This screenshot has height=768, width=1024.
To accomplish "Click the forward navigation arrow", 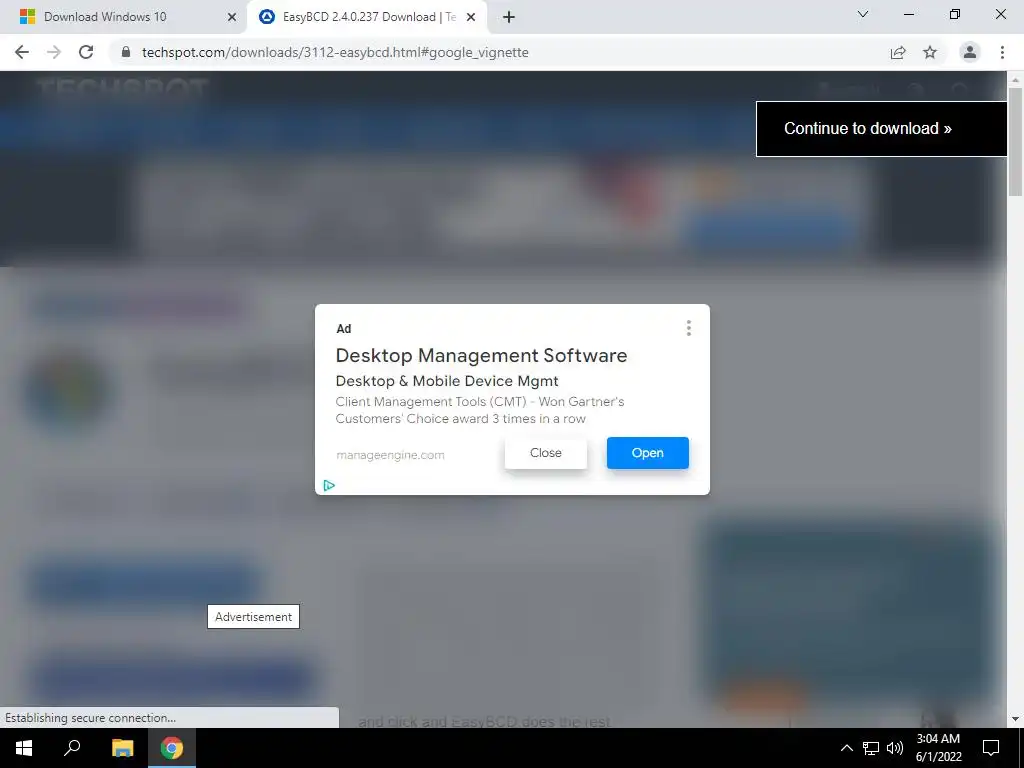I will click(x=54, y=52).
